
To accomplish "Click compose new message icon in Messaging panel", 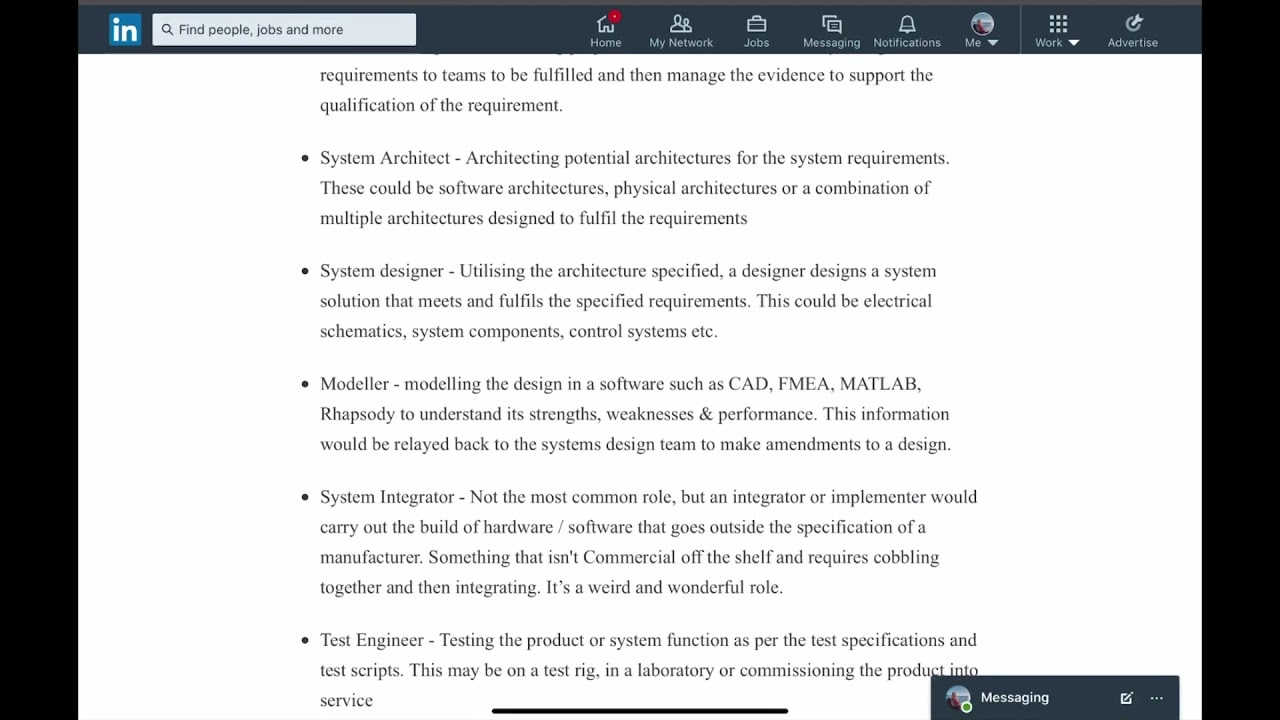I will click(x=1126, y=698).
